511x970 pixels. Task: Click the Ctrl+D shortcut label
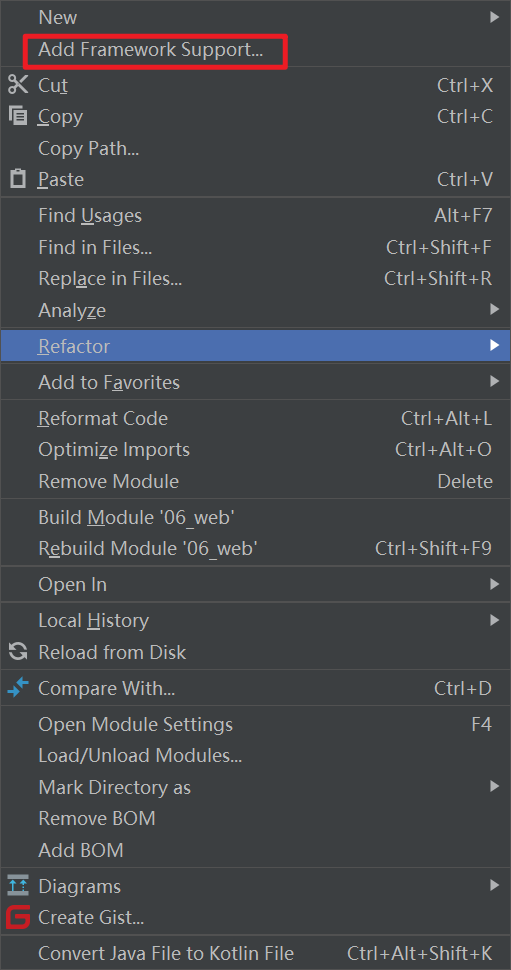463,688
